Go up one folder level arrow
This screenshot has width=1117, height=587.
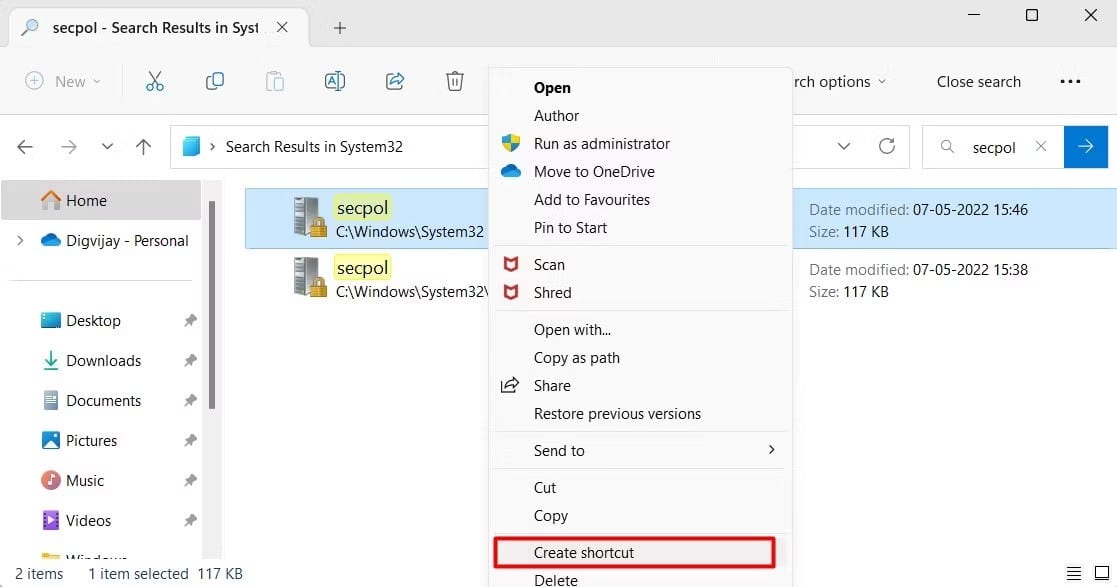click(x=143, y=147)
